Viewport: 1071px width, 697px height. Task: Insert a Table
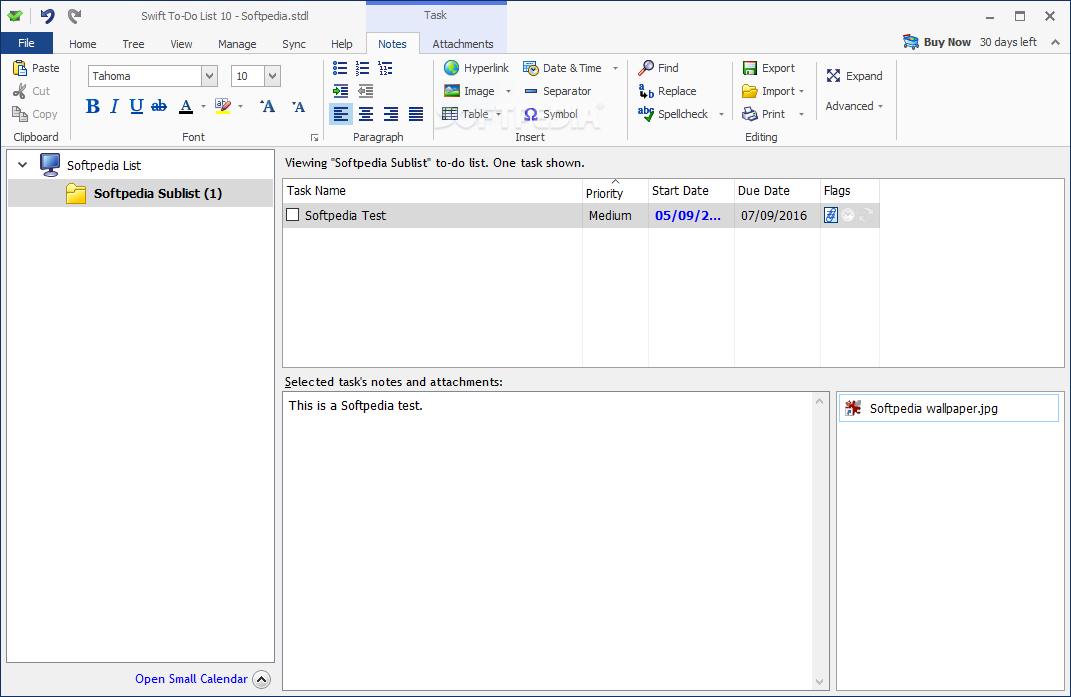point(466,114)
